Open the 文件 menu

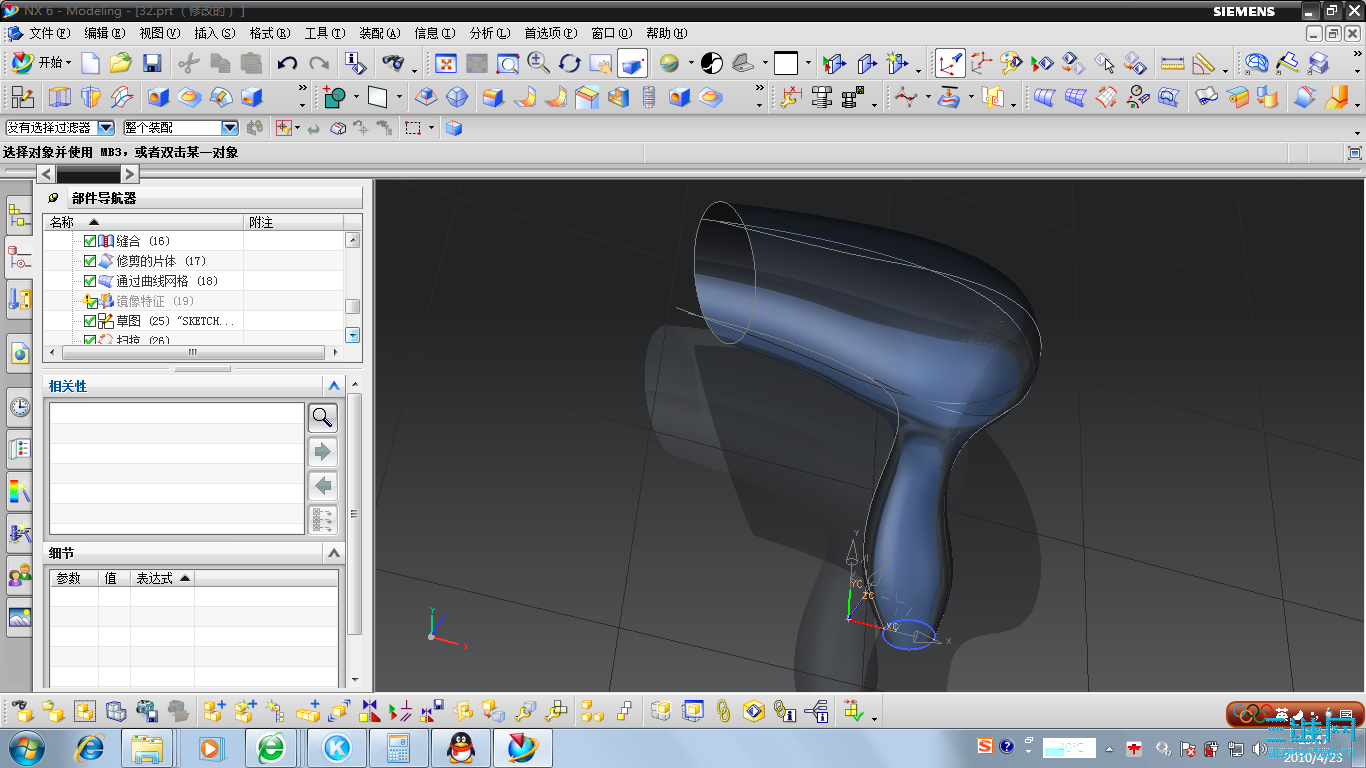click(48, 33)
